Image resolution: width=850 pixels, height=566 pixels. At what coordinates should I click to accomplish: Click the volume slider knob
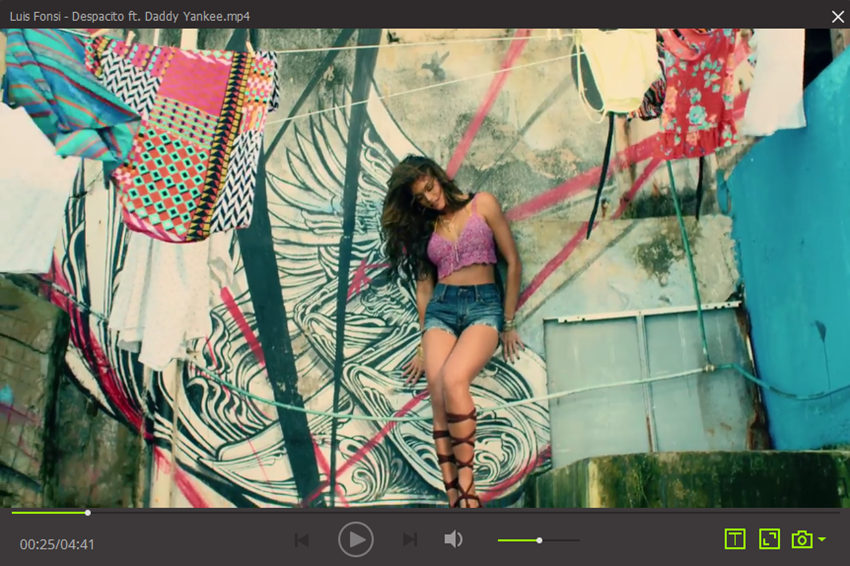coord(539,540)
